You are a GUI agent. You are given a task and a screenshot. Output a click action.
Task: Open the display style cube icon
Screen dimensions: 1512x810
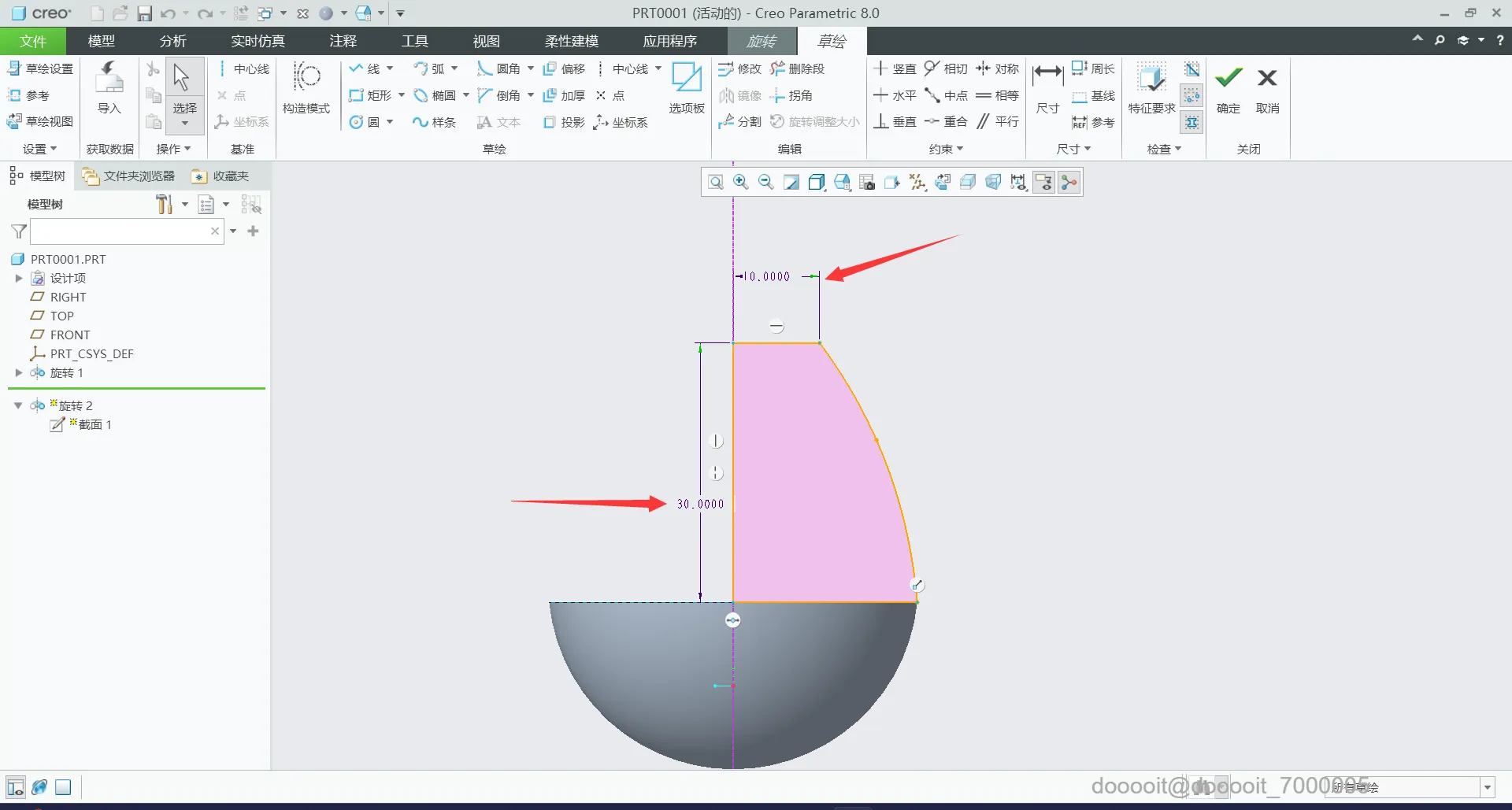[x=817, y=183]
